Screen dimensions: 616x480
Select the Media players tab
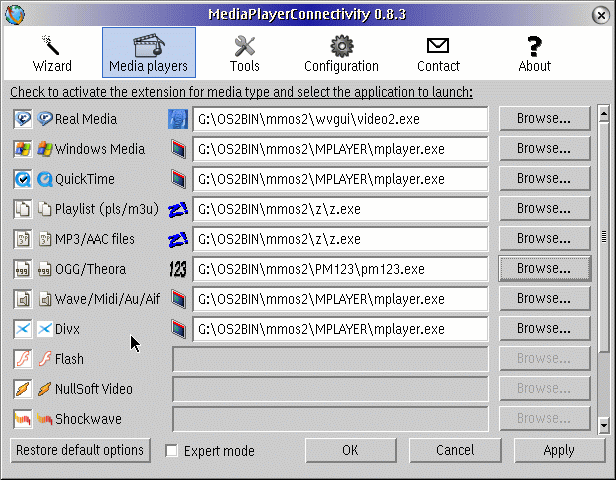point(149,53)
